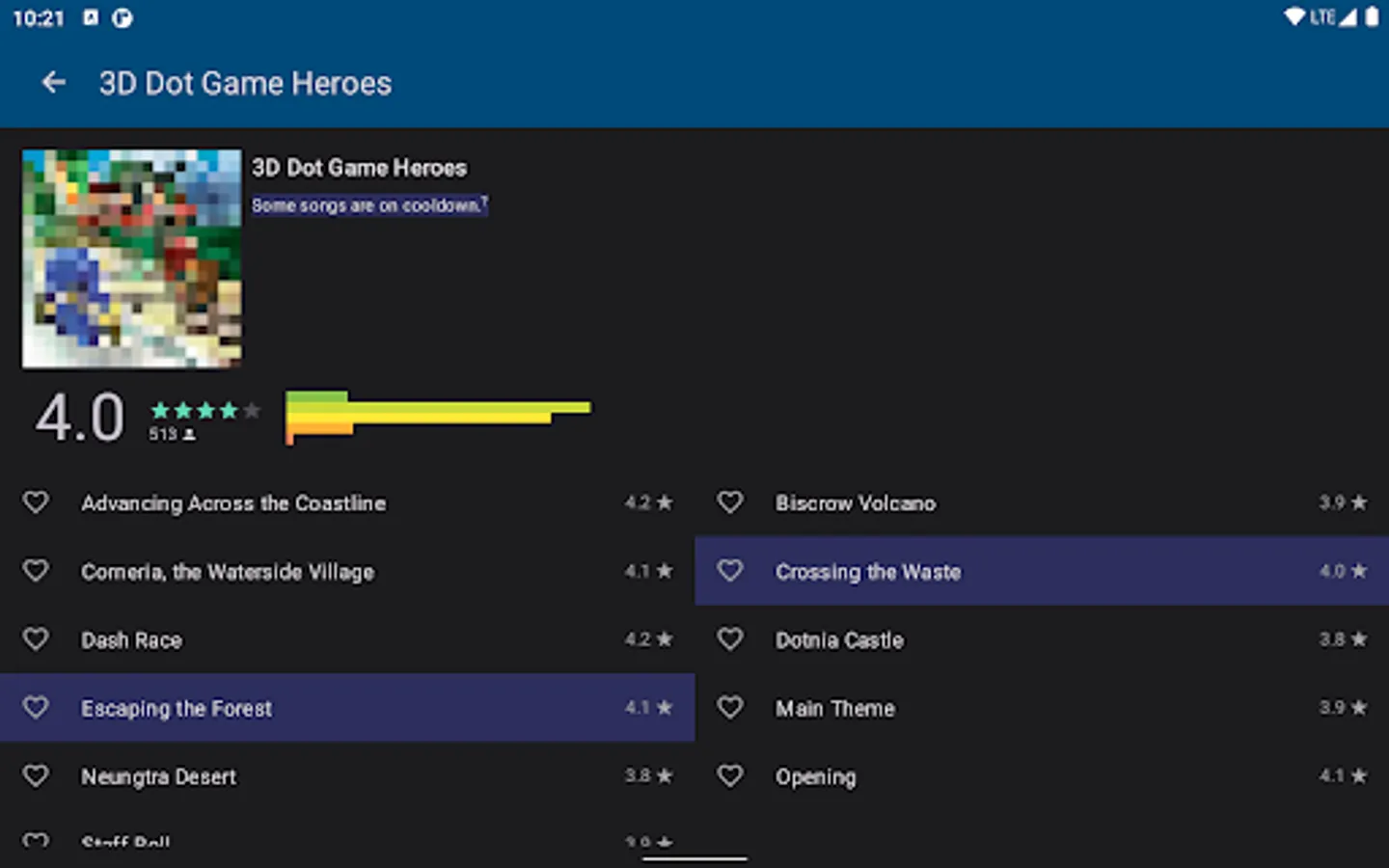Toggle heart for Crossing the Waste

(730, 571)
